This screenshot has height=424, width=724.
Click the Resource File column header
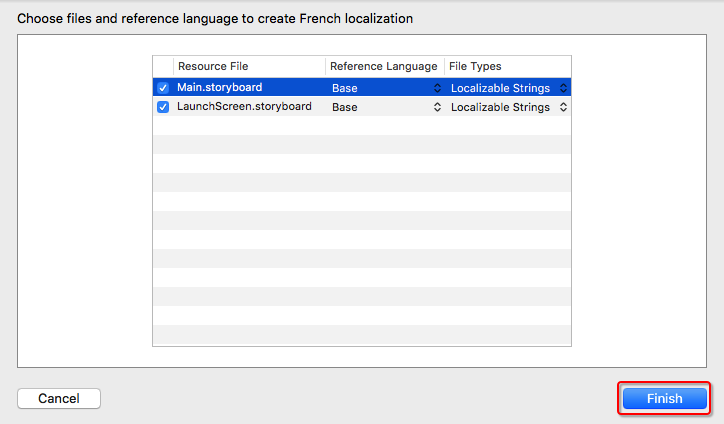(249, 66)
